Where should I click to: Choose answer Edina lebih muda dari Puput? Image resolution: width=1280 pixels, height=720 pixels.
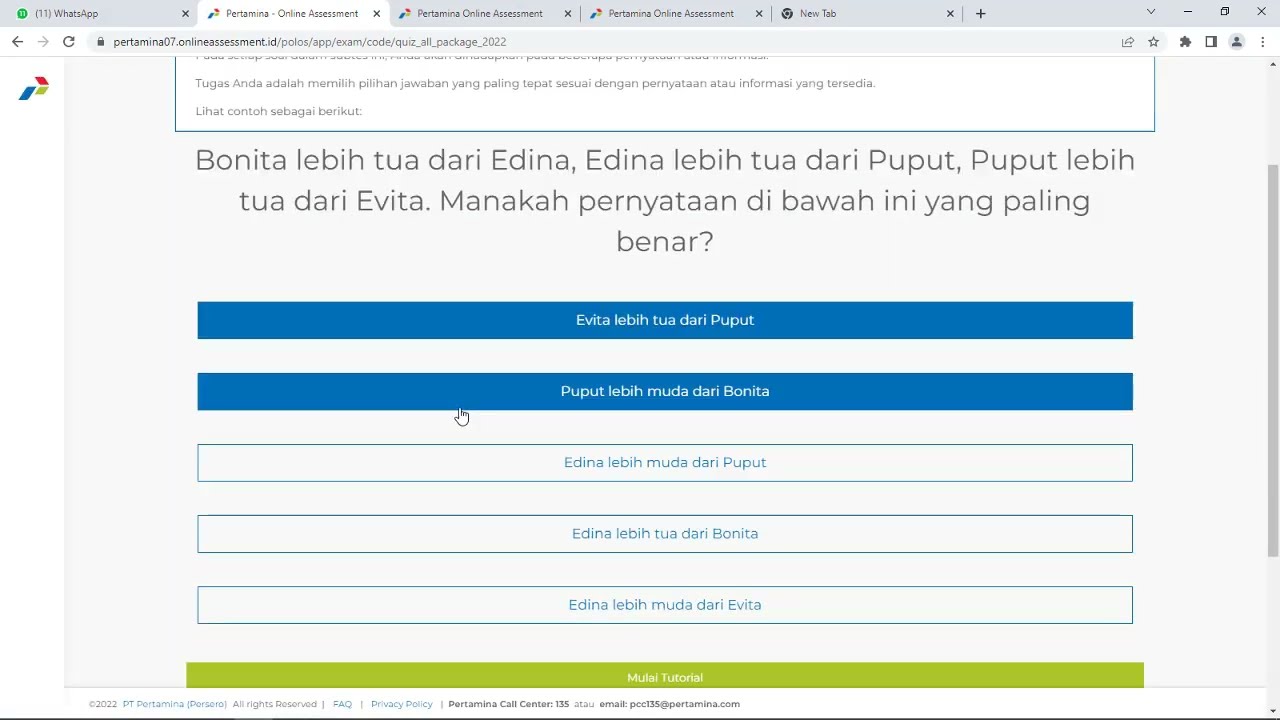[x=665, y=463]
